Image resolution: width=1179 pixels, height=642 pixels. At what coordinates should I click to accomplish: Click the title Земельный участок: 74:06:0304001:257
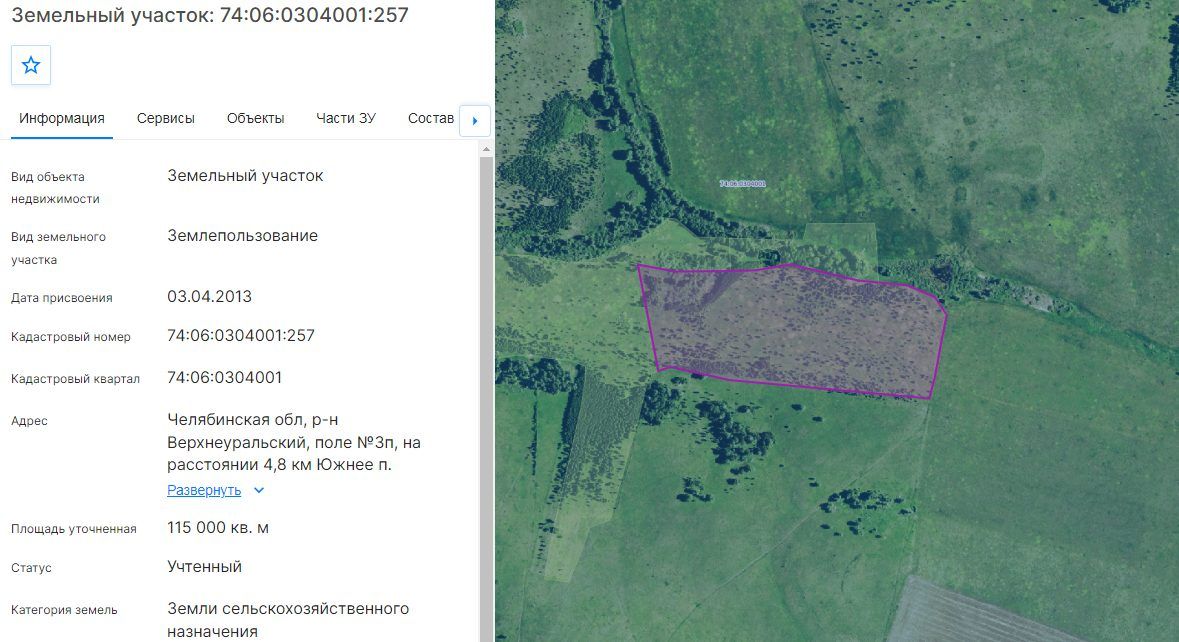pyautogui.click(x=210, y=15)
